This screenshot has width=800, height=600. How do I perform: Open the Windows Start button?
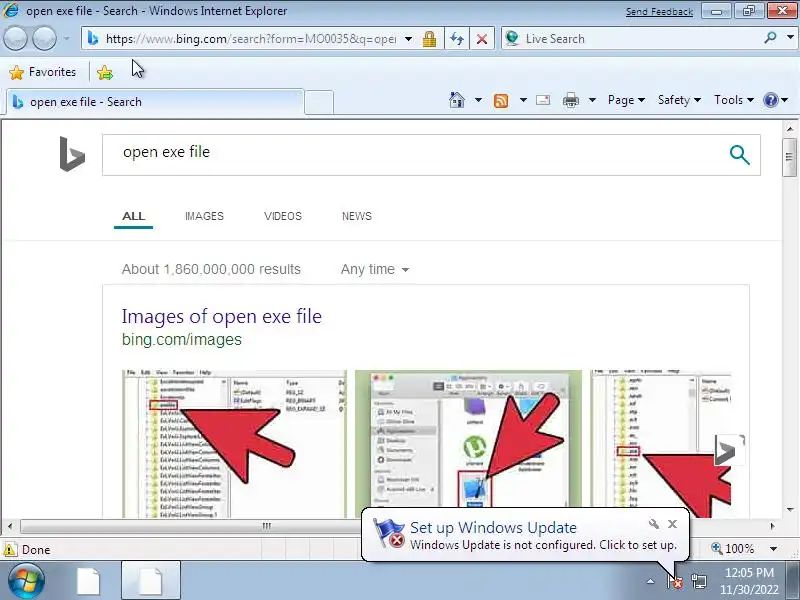click(x=26, y=581)
